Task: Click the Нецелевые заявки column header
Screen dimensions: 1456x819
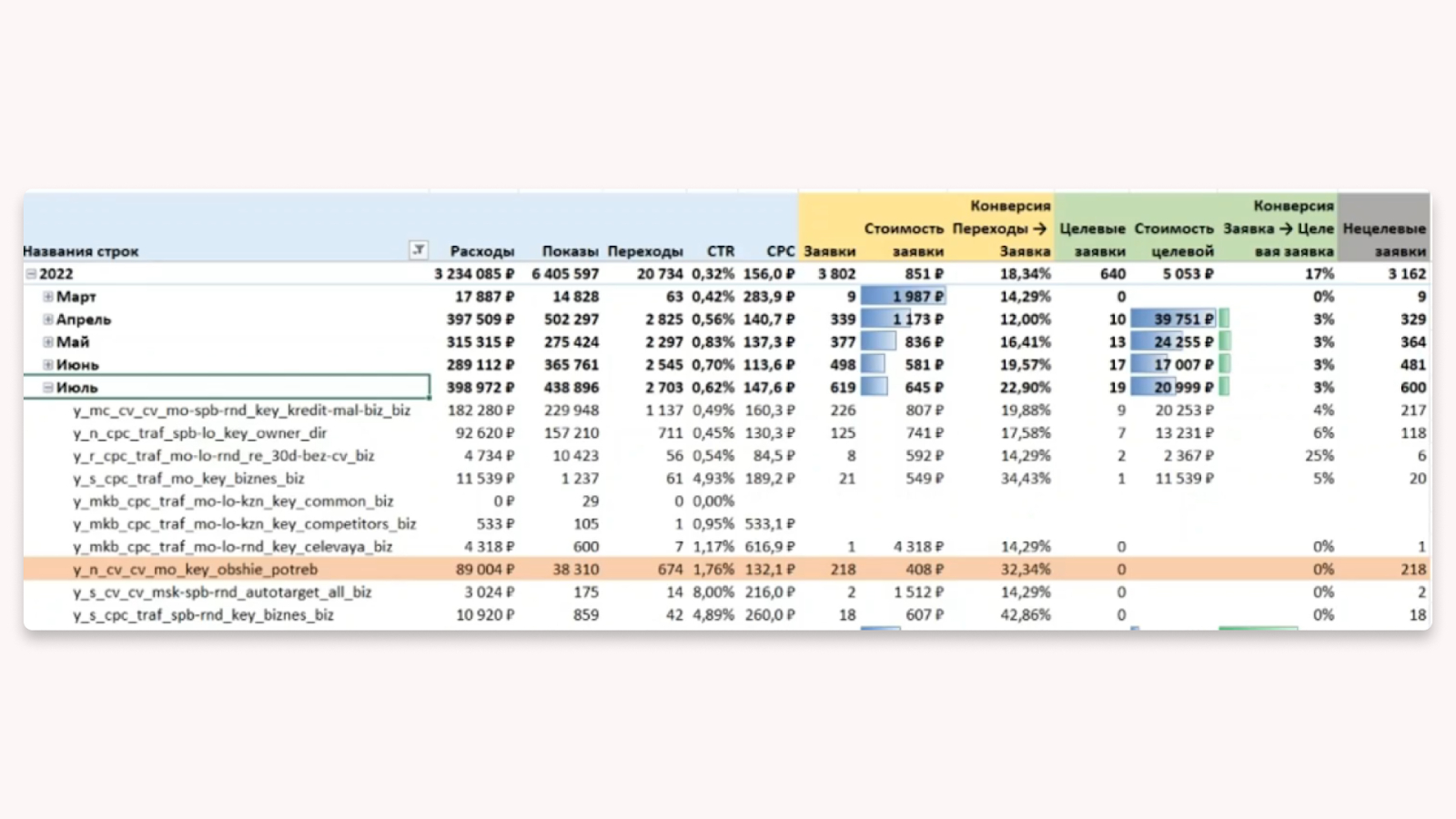Action: (1384, 239)
